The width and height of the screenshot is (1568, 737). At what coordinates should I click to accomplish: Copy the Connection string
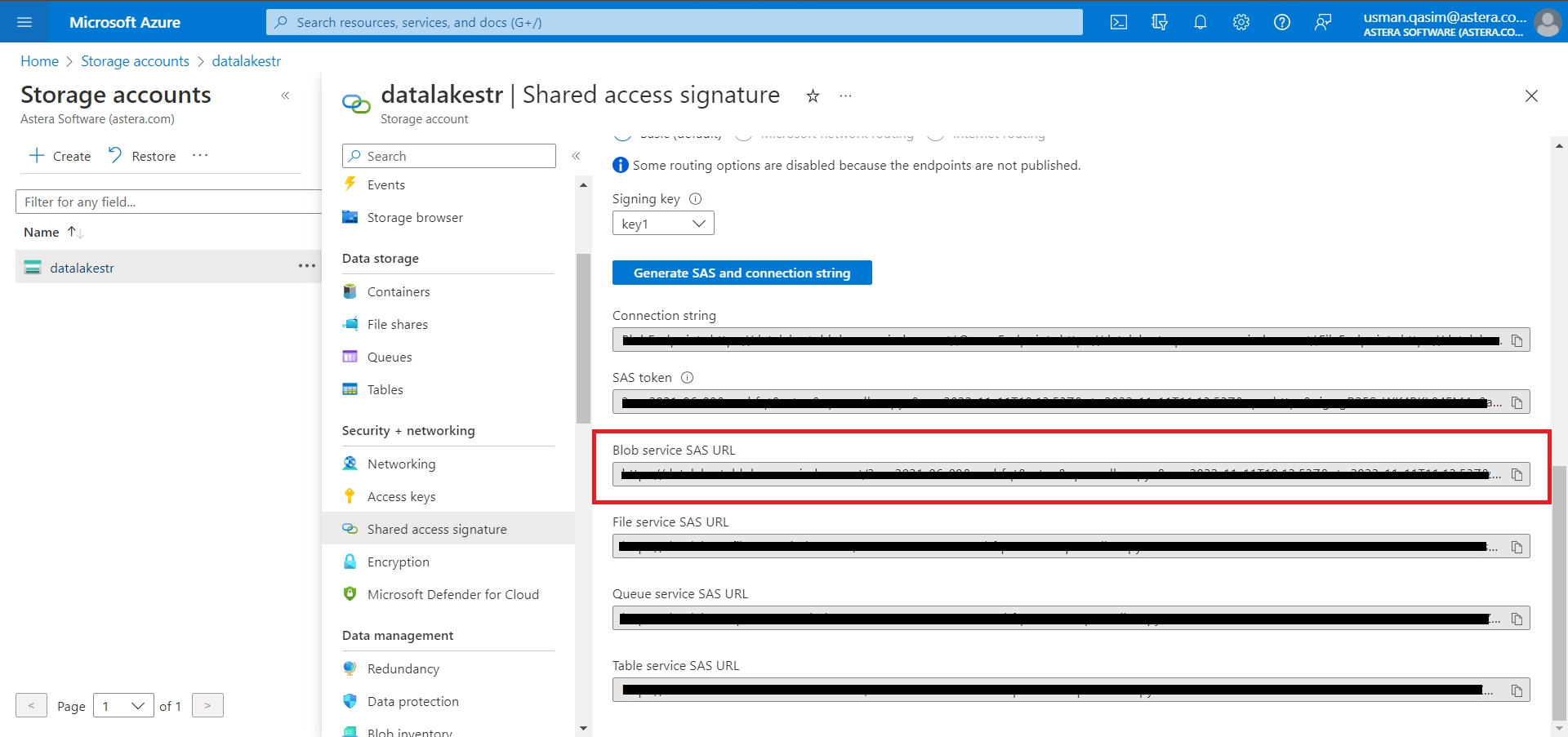point(1517,340)
